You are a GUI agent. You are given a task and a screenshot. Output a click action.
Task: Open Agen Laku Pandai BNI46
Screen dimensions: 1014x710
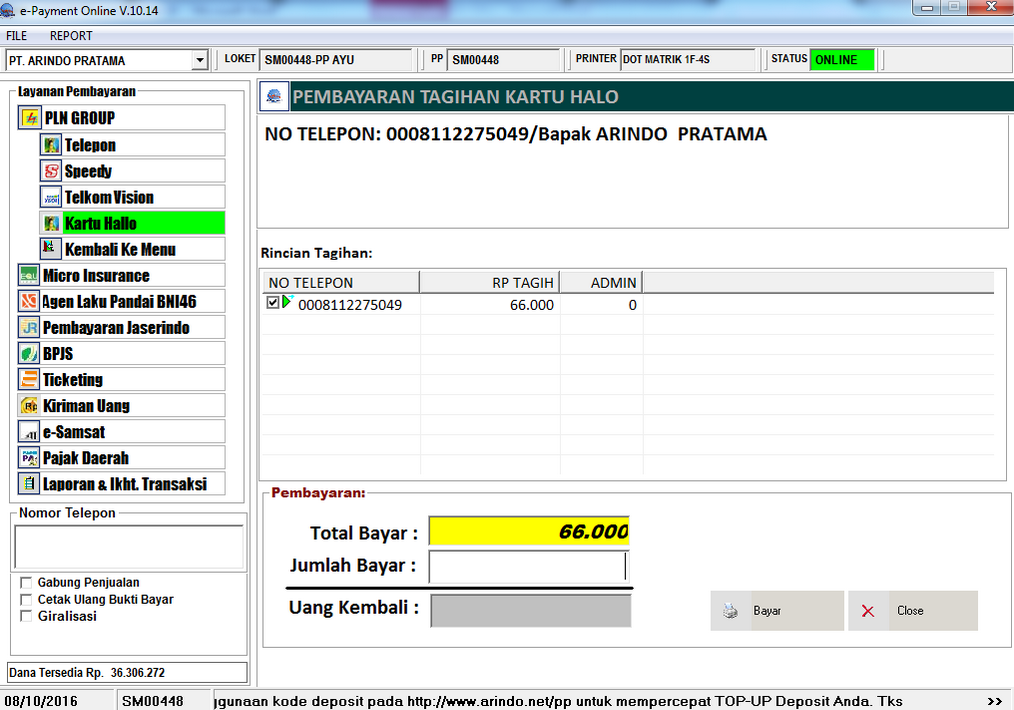click(x=122, y=301)
